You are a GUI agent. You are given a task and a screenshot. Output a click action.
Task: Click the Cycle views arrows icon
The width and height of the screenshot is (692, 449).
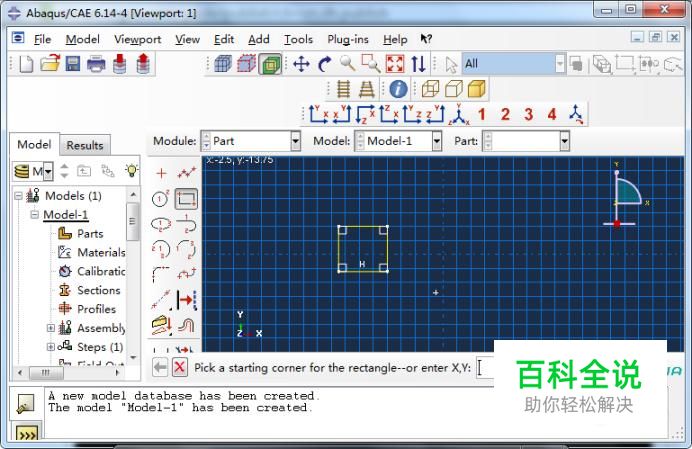(418, 64)
